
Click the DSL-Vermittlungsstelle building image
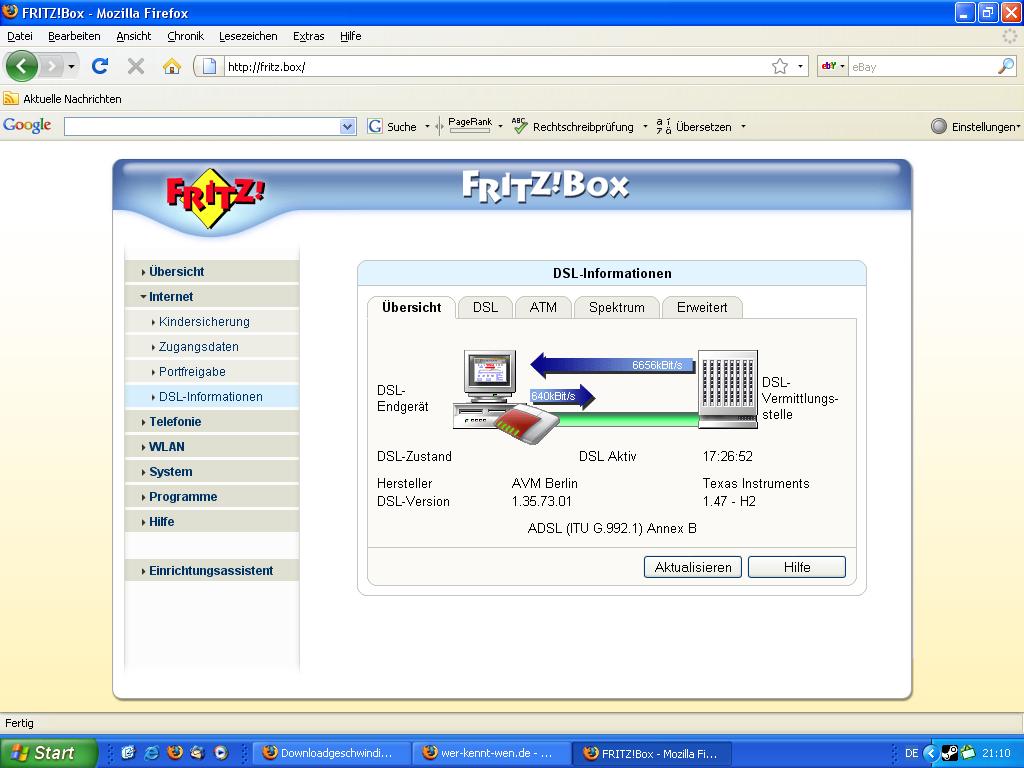[728, 390]
